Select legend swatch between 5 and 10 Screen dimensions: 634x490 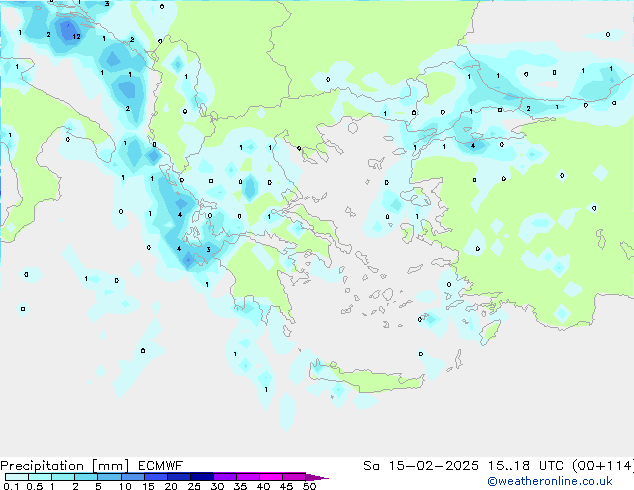(109, 477)
